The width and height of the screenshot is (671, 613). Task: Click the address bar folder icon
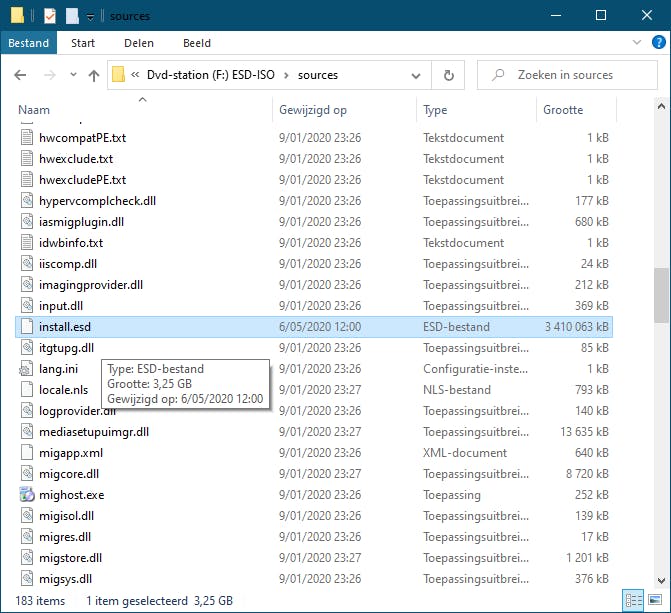click(x=118, y=74)
